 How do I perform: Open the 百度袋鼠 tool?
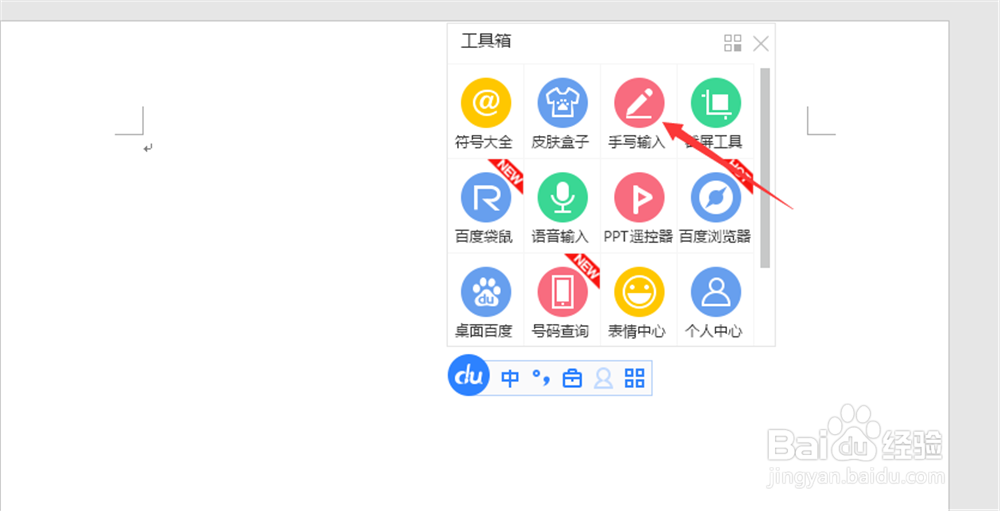486,198
